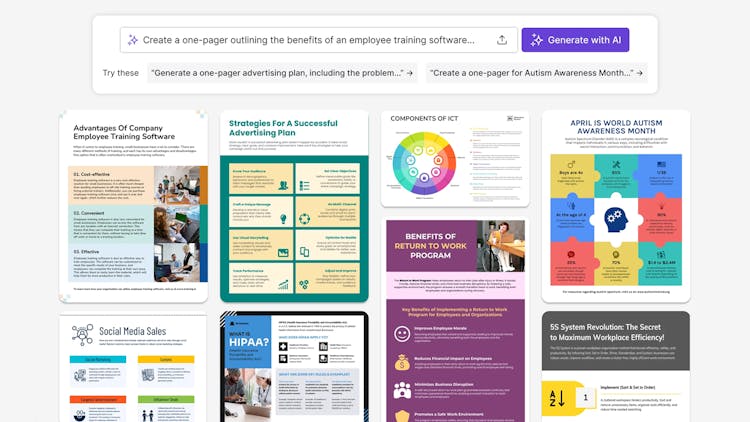Screen dimensions: 750x422
Task: Click the arrow on the Autism Awareness suggestion
Action: click(639, 73)
